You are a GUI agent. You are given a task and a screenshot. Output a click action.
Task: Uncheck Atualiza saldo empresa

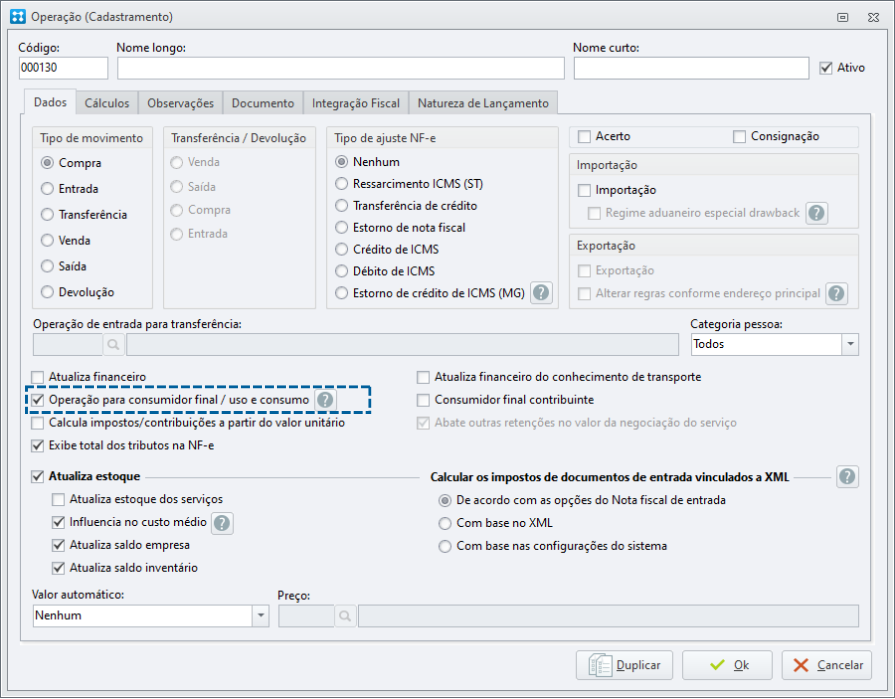[x=58, y=545]
